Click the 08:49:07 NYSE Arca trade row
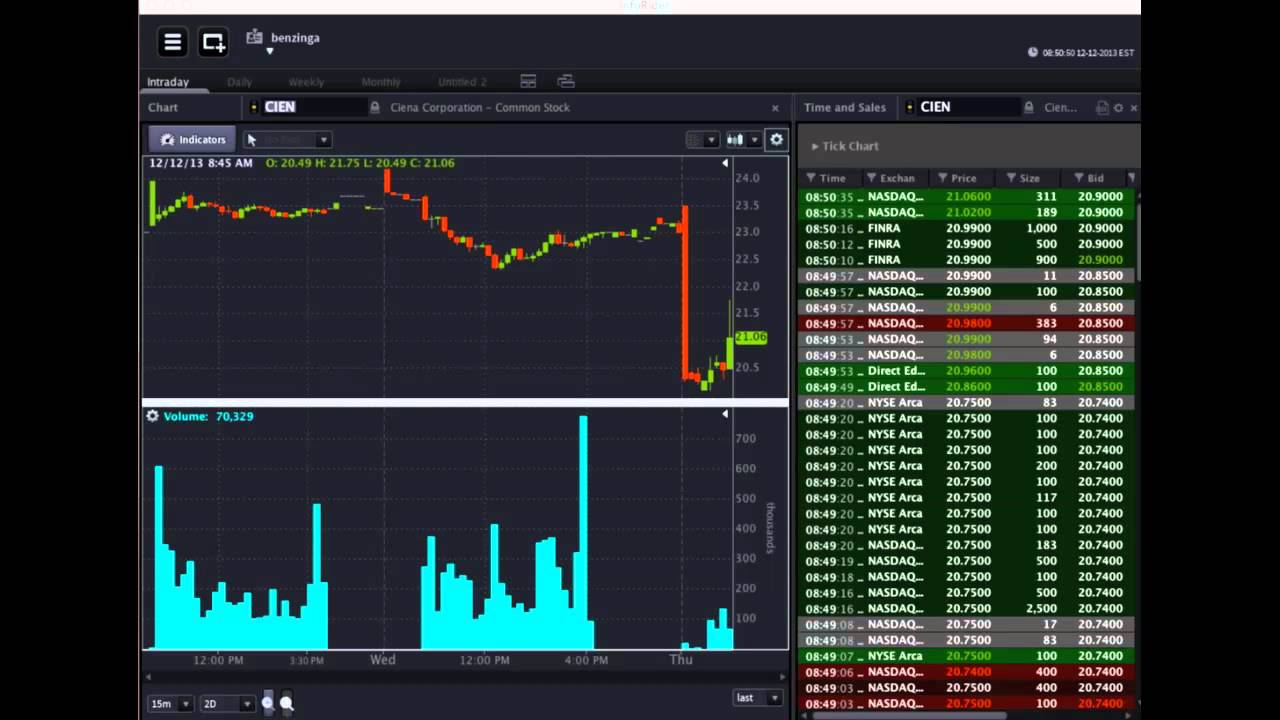Viewport: 1280px width, 720px height. [x=967, y=656]
